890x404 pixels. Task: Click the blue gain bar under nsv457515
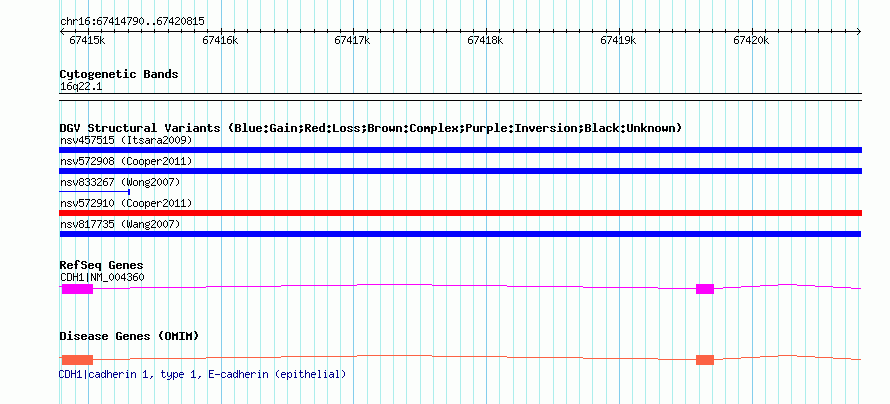pyautogui.click(x=460, y=150)
